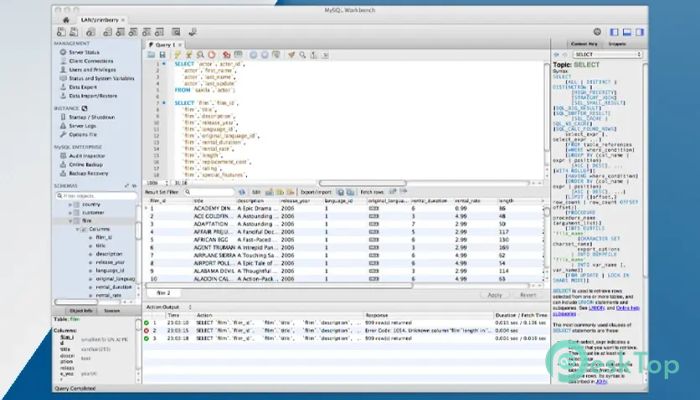
Task: Open Audit Inspector under MySQL Enterprise
Action: 87,156
